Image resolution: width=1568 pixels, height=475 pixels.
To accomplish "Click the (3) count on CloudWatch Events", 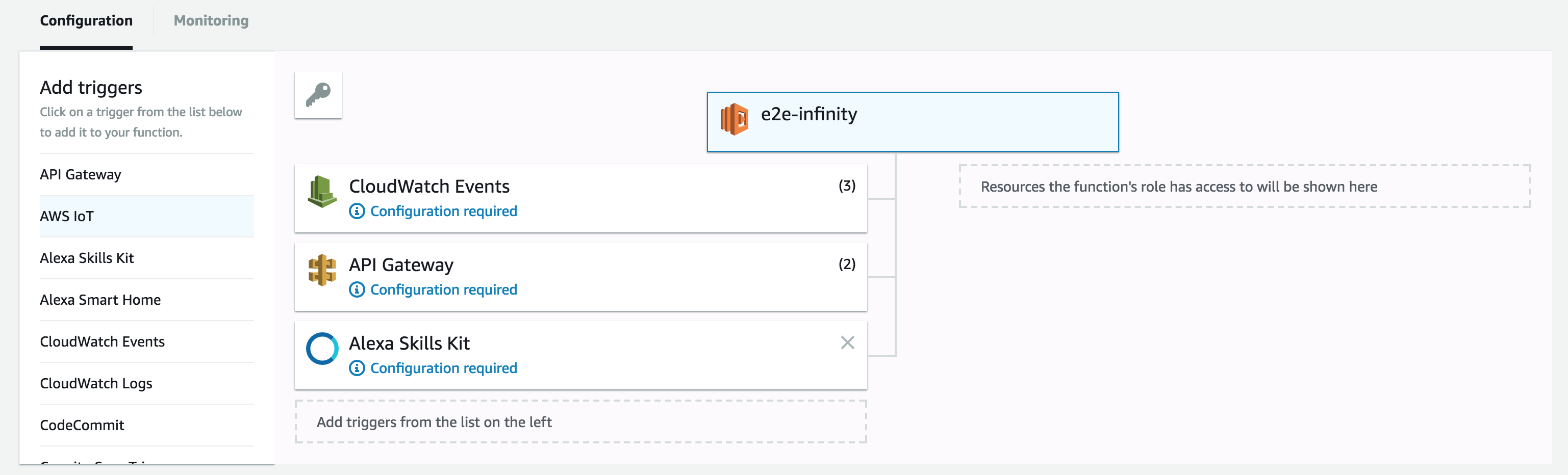I will (847, 186).
